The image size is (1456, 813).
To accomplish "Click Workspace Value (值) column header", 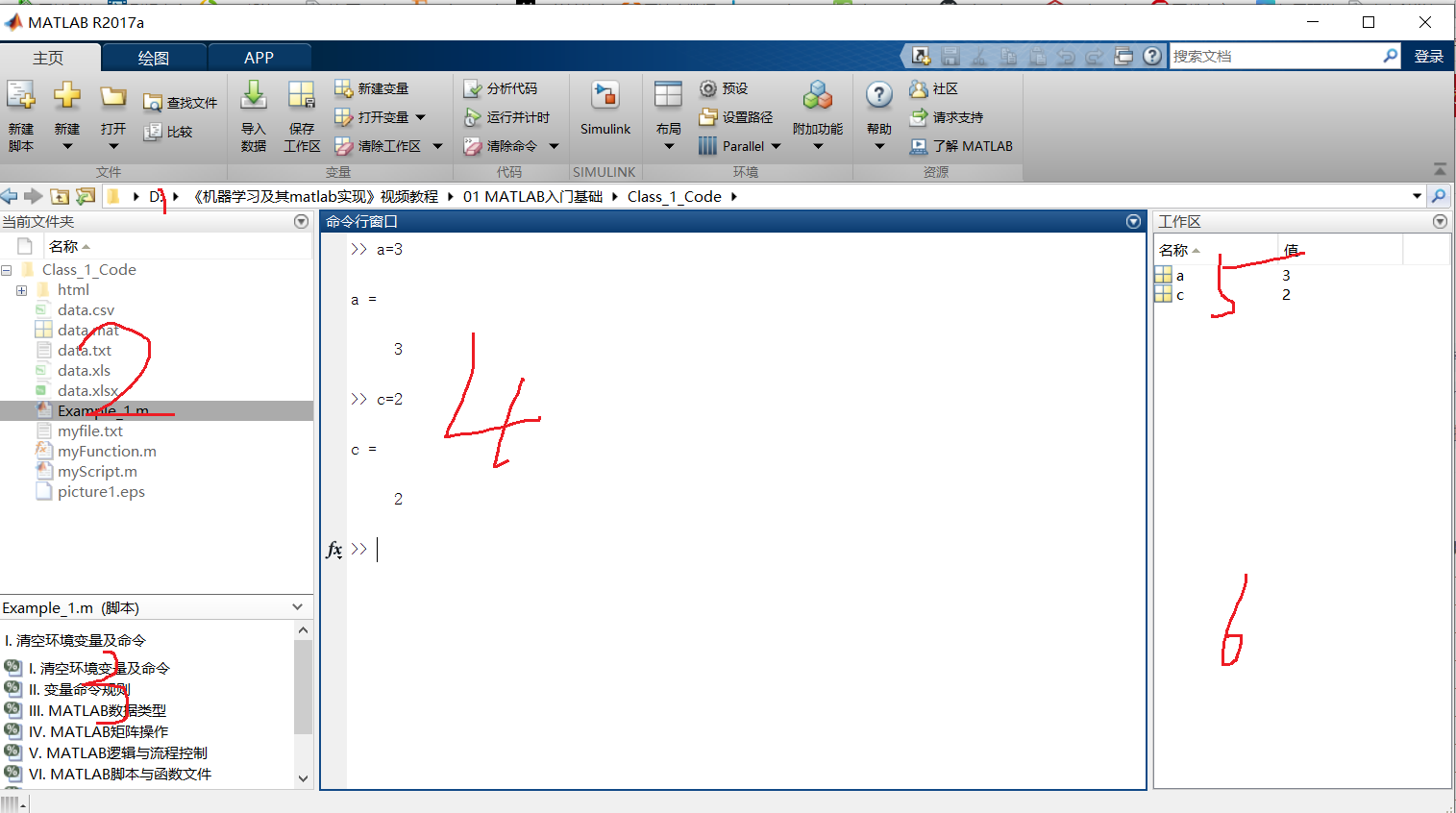I will [1340, 250].
